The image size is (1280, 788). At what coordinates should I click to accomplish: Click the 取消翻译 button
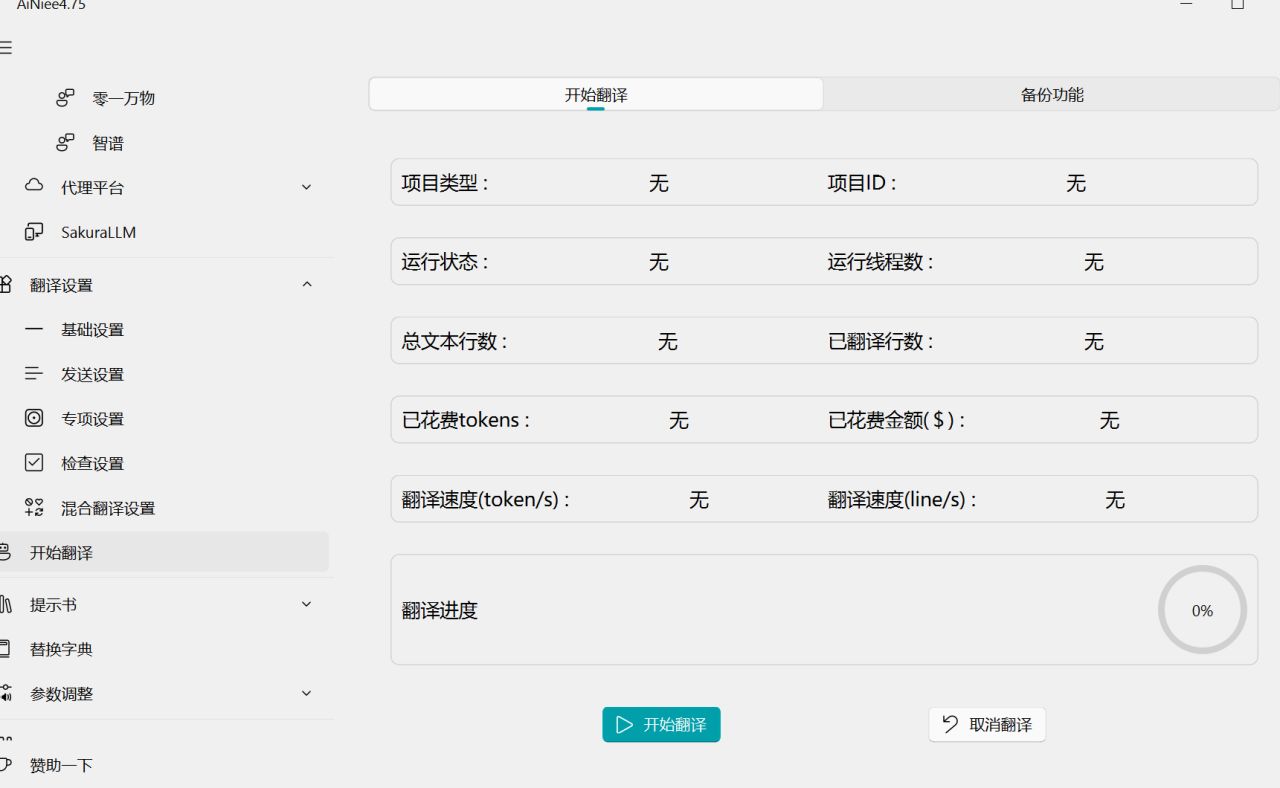click(x=987, y=725)
